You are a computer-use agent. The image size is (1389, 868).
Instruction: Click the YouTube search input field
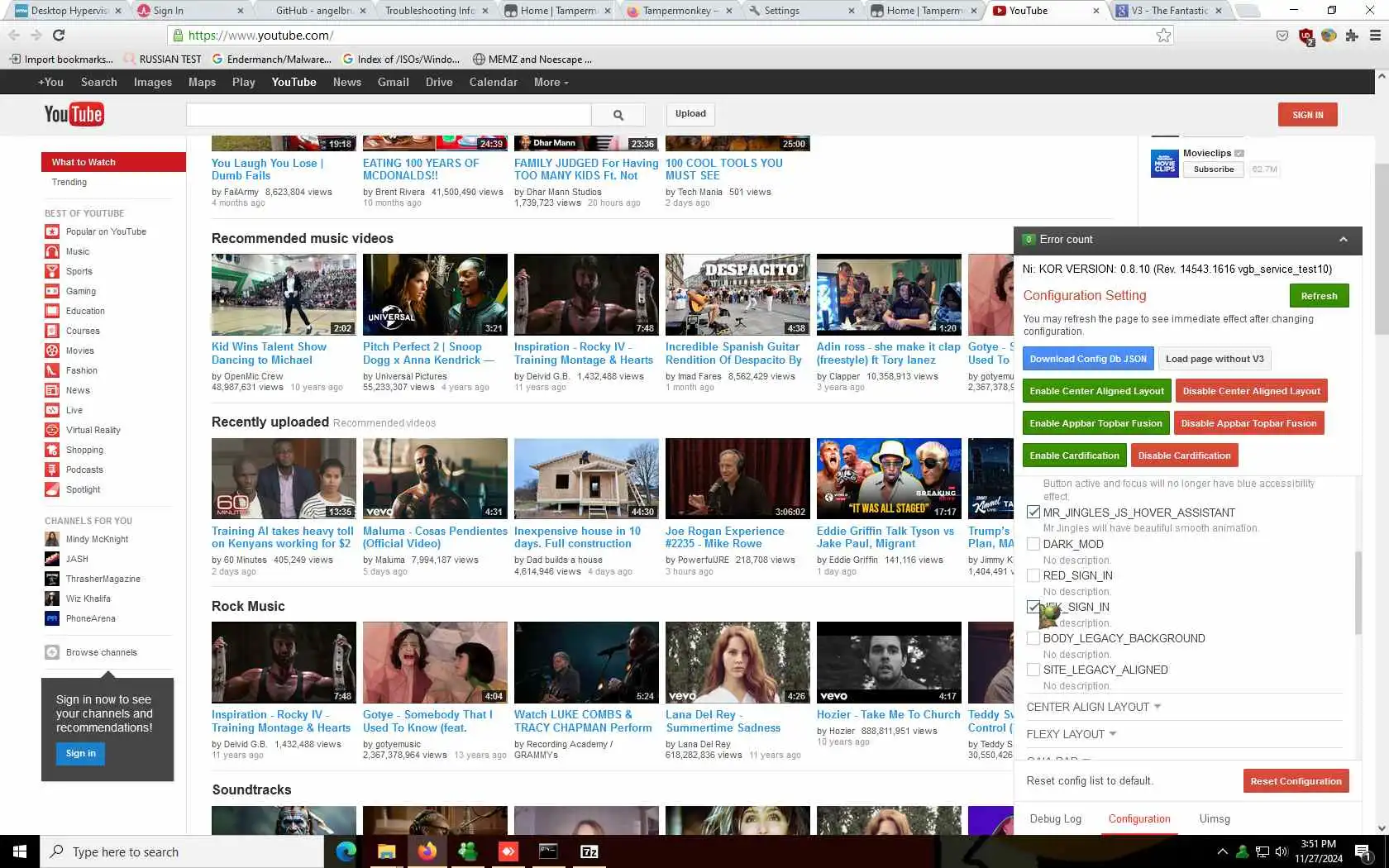(x=389, y=115)
